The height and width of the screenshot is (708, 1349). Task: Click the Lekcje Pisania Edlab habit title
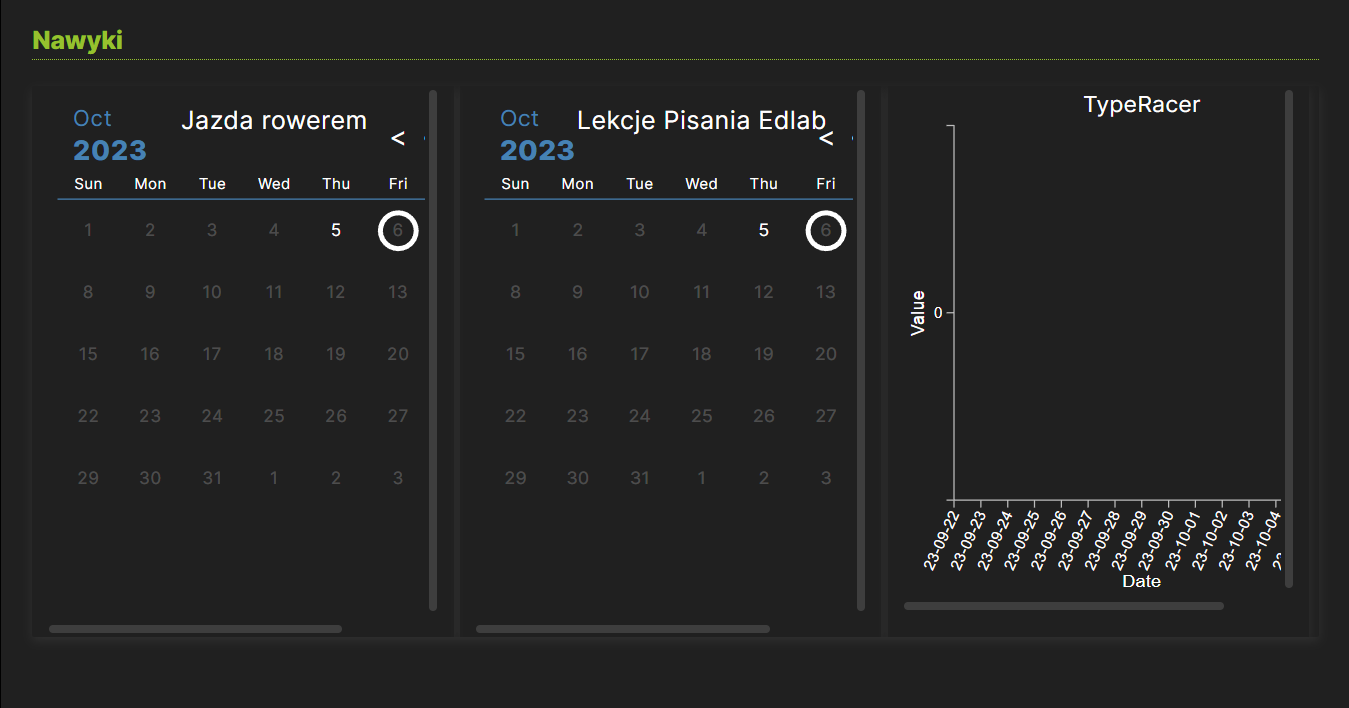702,121
